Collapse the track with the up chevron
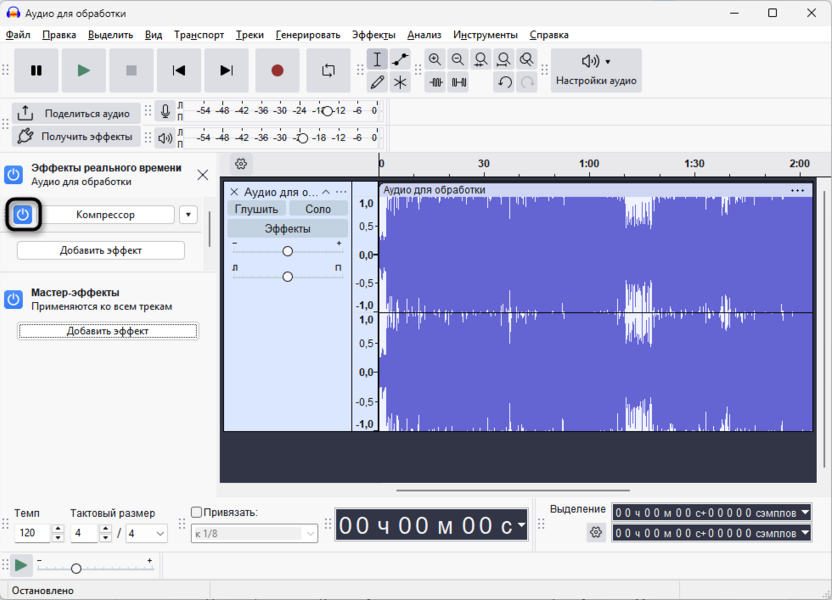 coord(326,192)
